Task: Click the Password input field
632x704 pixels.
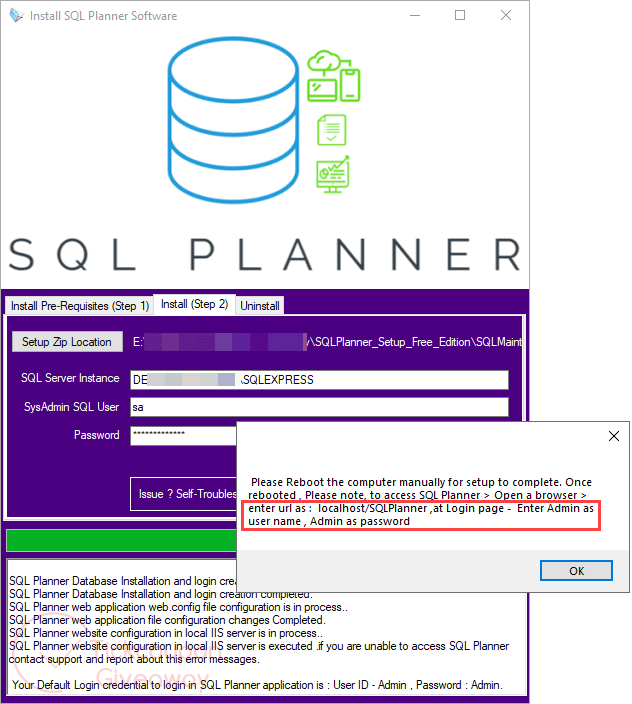Action: pyautogui.click(x=183, y=436)
